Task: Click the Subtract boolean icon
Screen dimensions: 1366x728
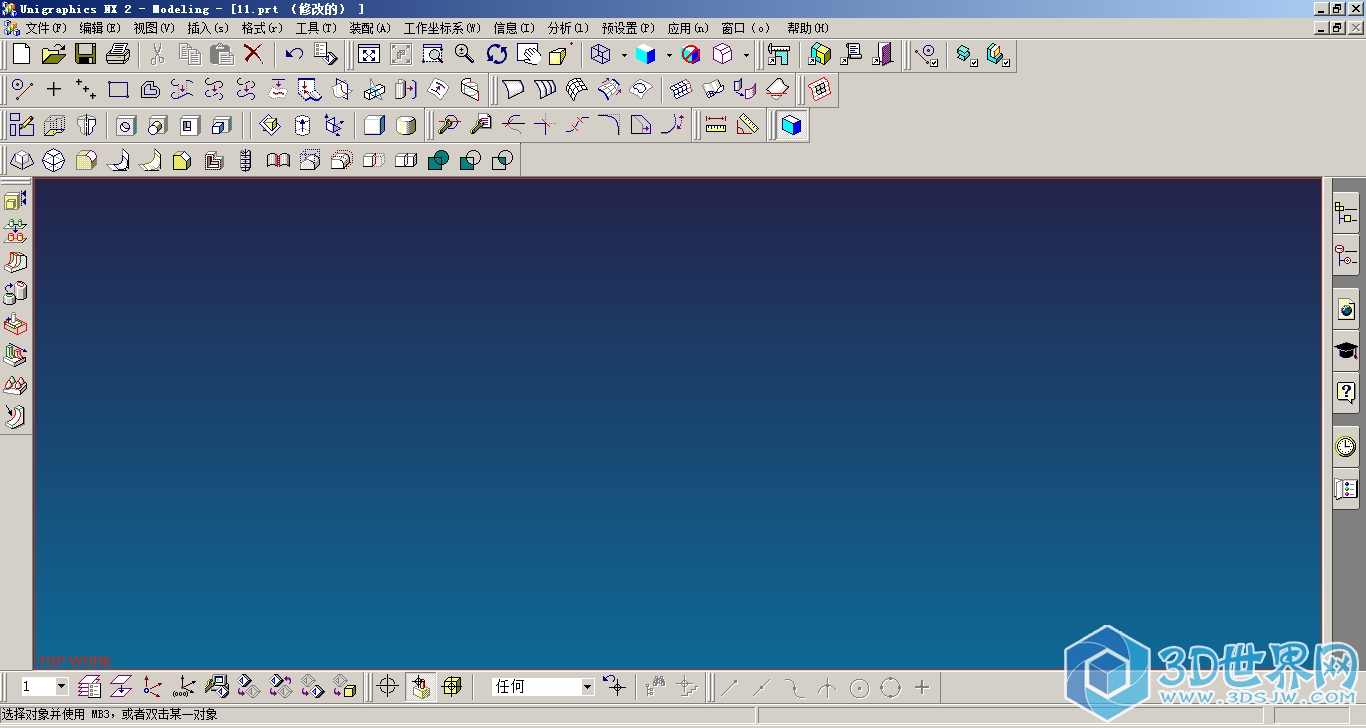Action: click(470, 160)
